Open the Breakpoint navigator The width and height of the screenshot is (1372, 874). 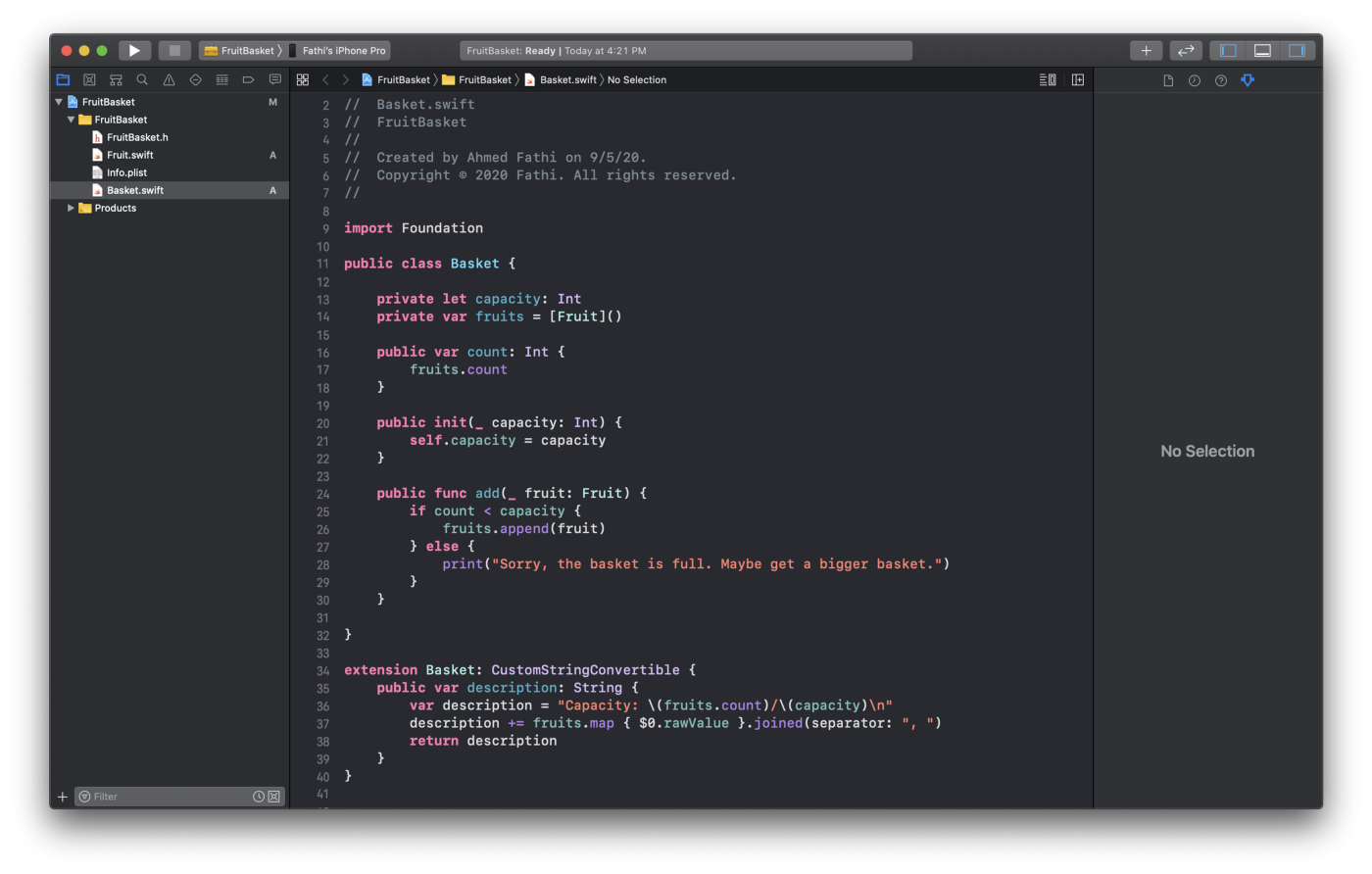pos(248,79)
